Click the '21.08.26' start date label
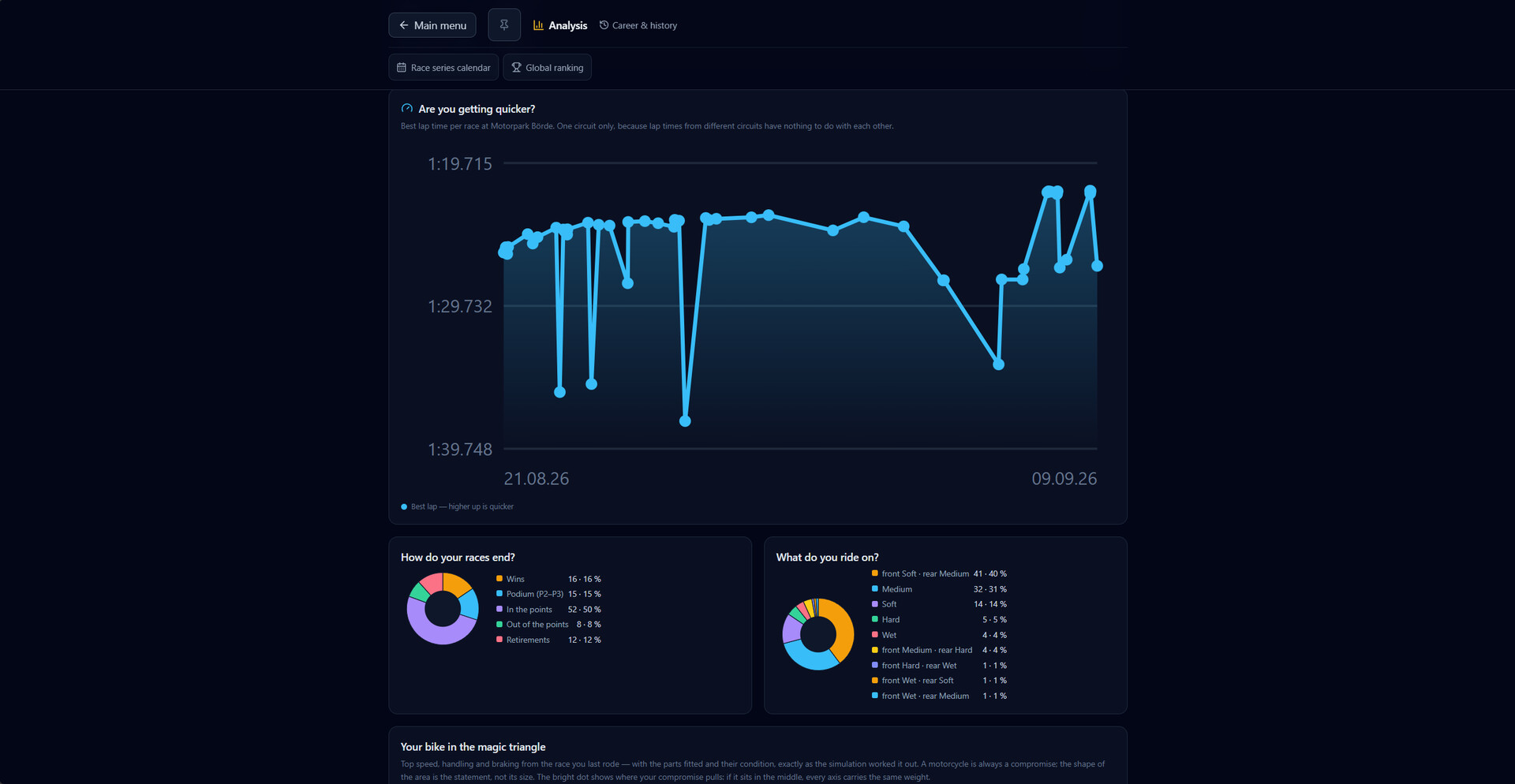1515x784 pixels. [537, 479]
